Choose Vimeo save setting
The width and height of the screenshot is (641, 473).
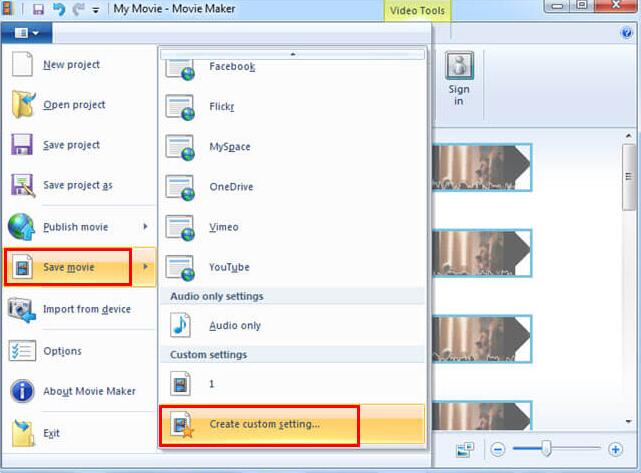292,227
